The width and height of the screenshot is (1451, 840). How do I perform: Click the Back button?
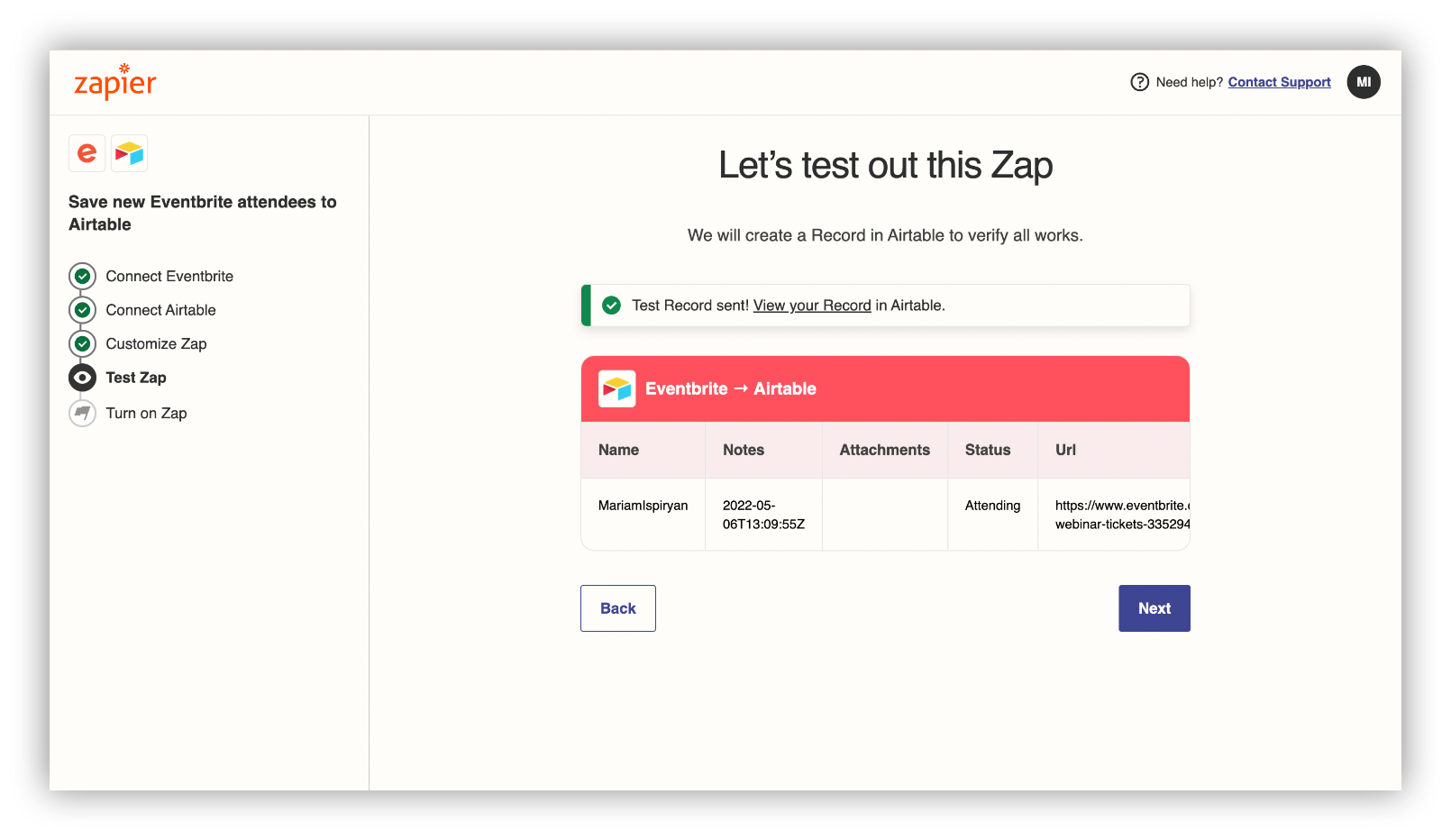click(x=618, y=608)
